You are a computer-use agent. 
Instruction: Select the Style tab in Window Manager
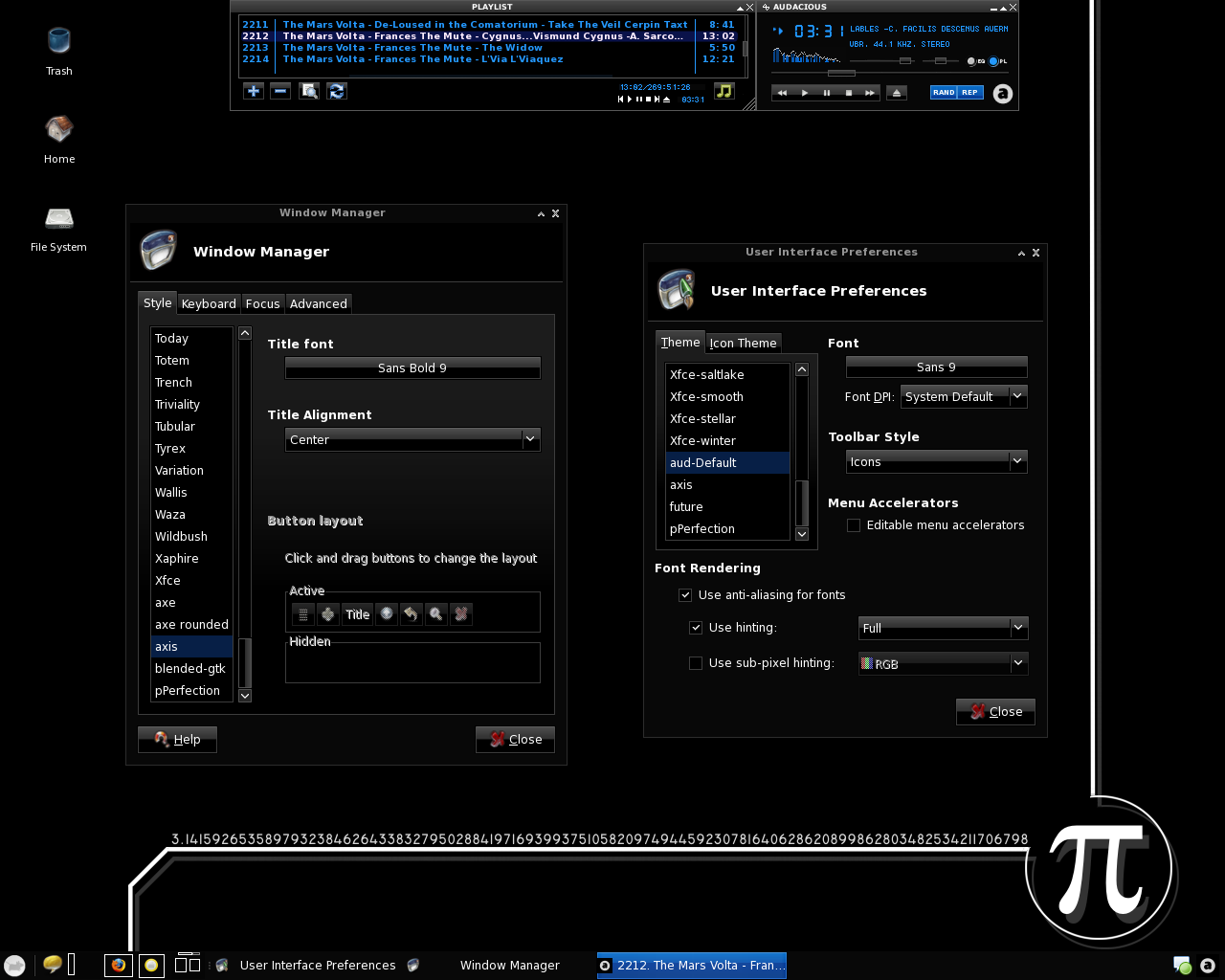(158, 302)
